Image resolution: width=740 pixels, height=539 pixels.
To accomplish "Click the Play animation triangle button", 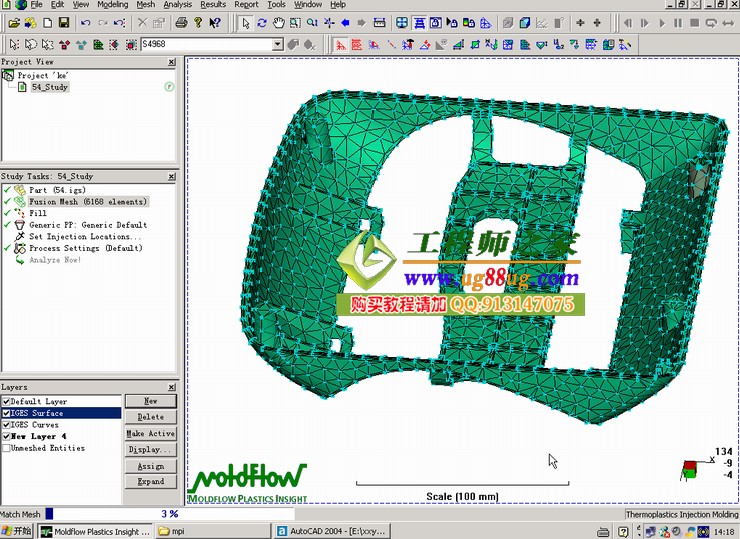I will (662, 23).
